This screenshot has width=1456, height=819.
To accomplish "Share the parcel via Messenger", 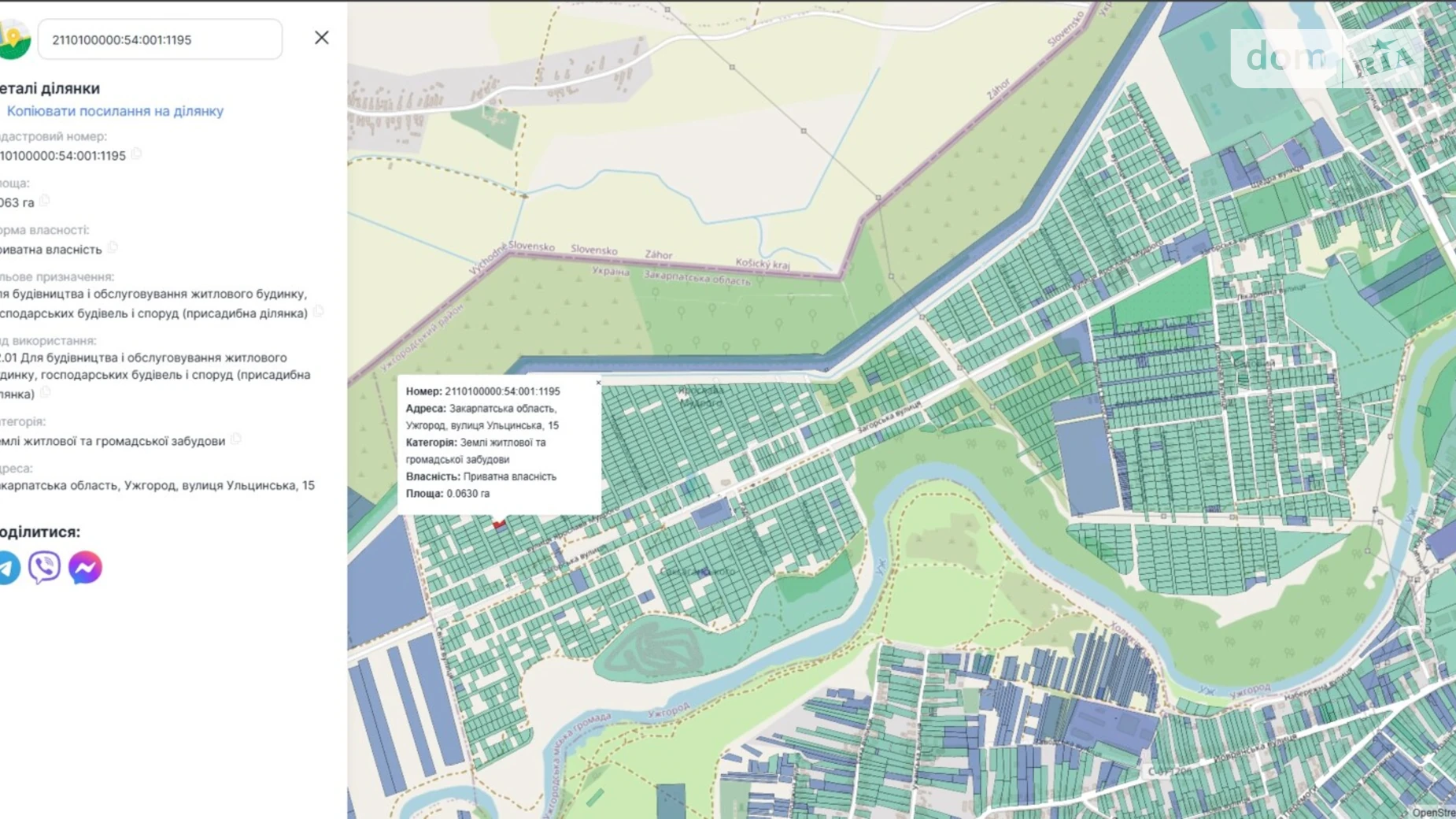I will pos(85,568).
